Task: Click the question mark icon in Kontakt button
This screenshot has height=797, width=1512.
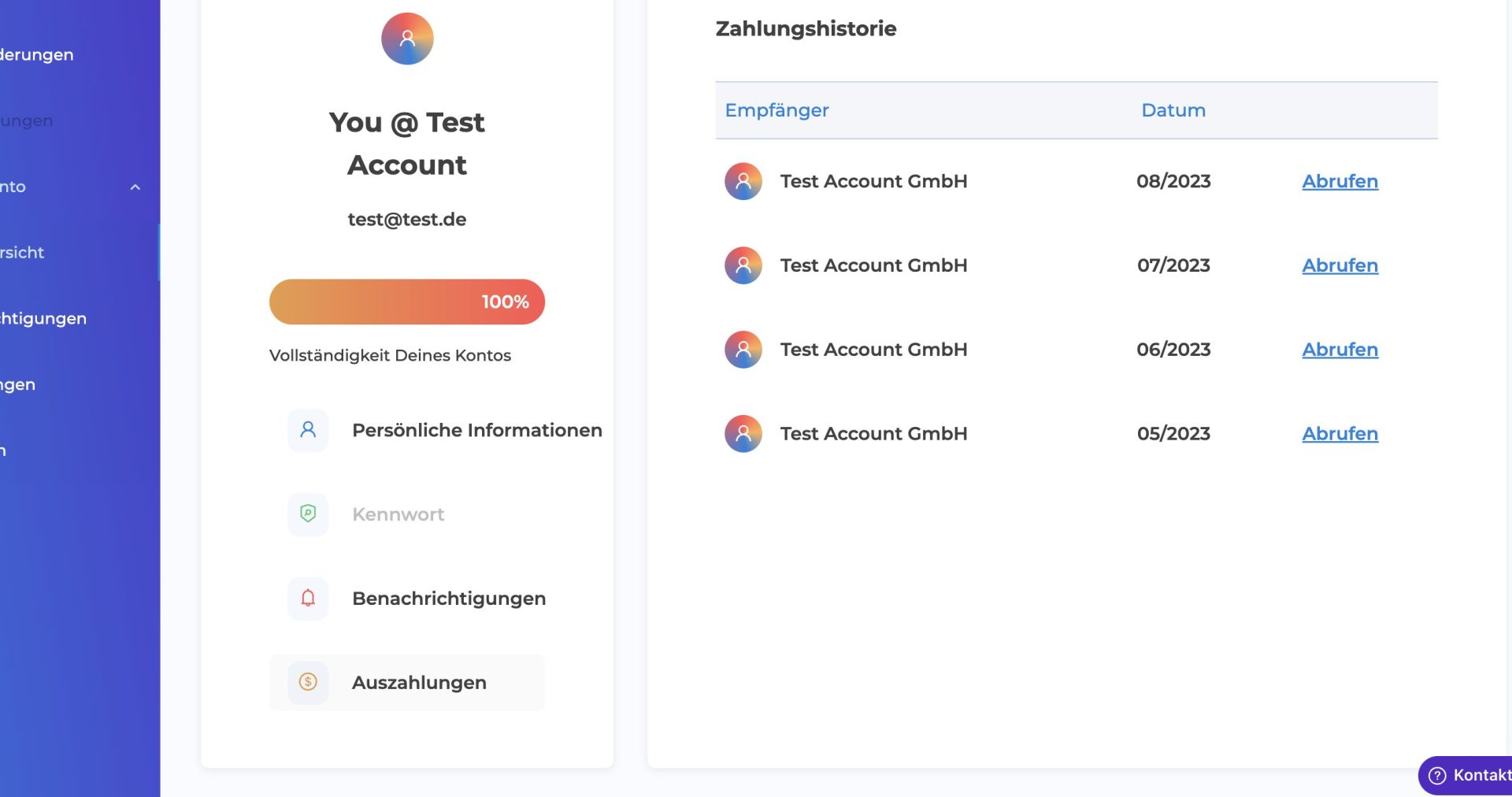Action: (1437, 776)
